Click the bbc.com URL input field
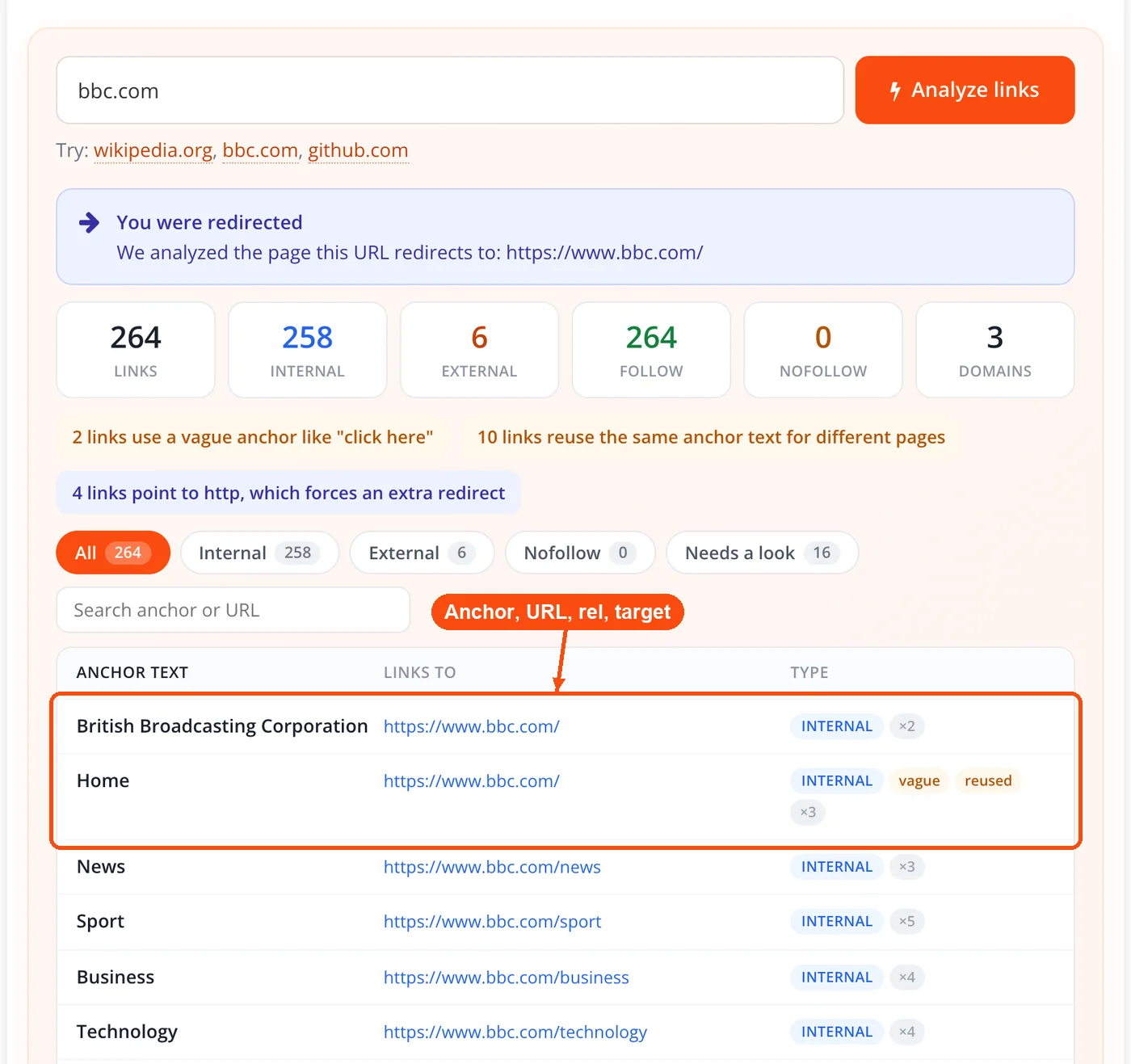Viewport: 1131px width, 1064px height. [x=450, y=90]
